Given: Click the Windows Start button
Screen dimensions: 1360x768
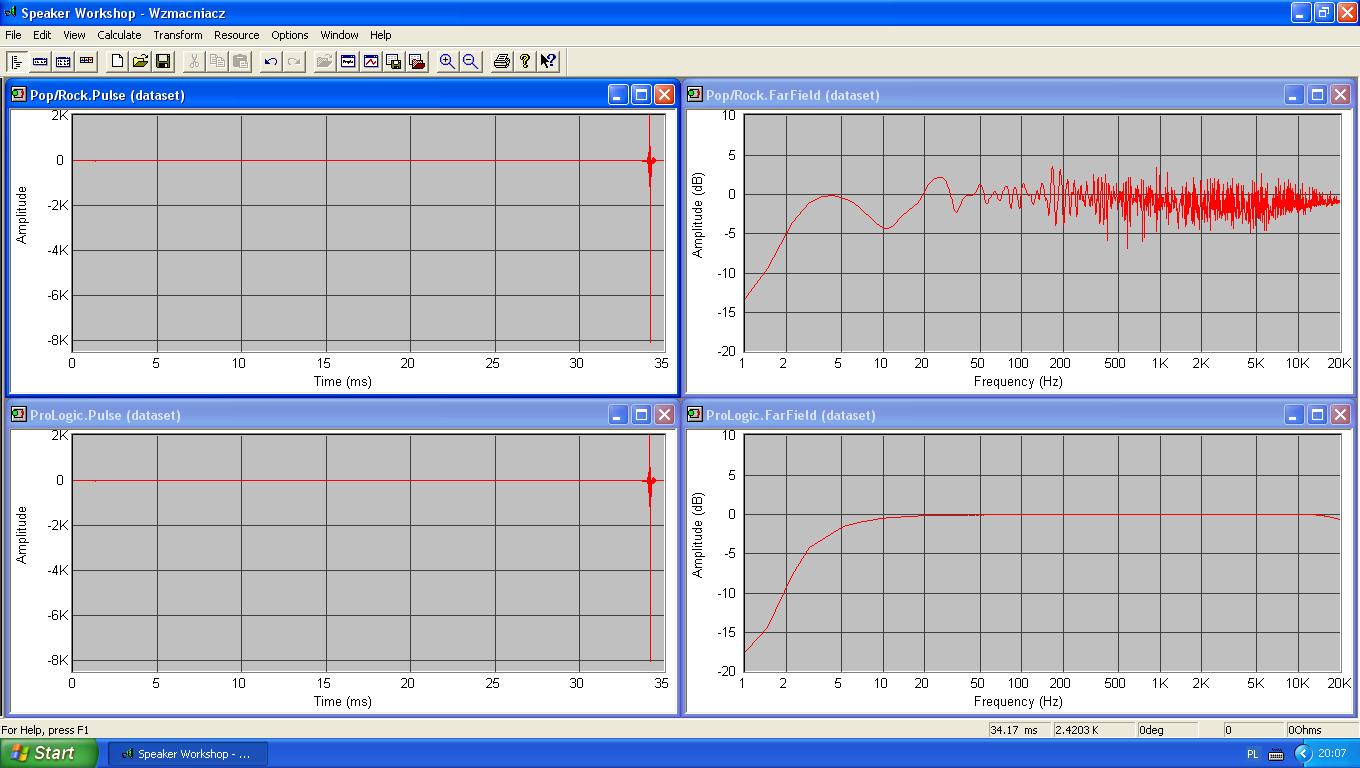Looking at the screenshot, I should pos(48,753).
